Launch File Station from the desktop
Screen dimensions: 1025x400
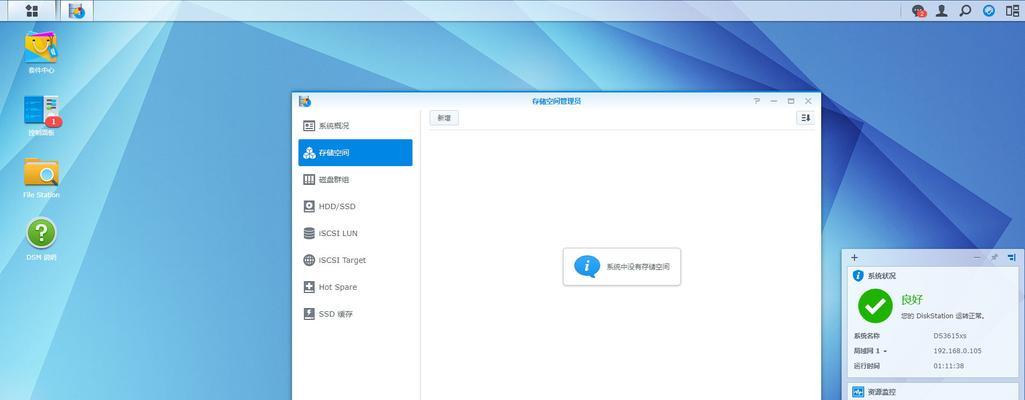tap(41, 175)
